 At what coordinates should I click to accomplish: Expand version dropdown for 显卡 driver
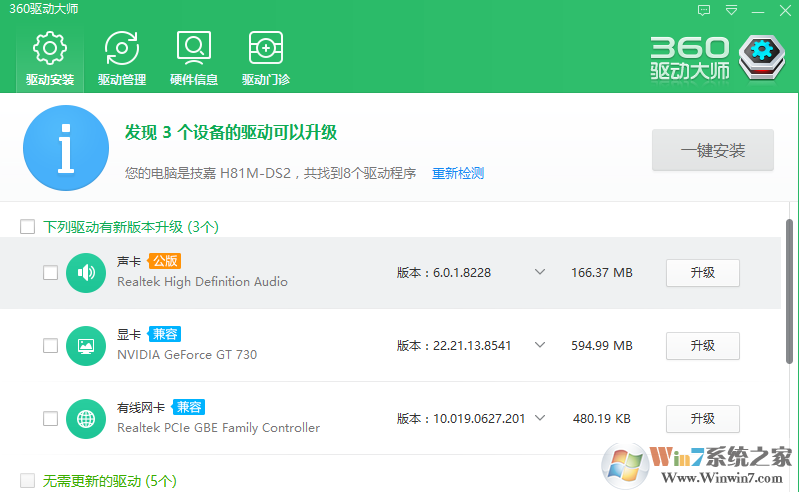(x=540, y=345)
